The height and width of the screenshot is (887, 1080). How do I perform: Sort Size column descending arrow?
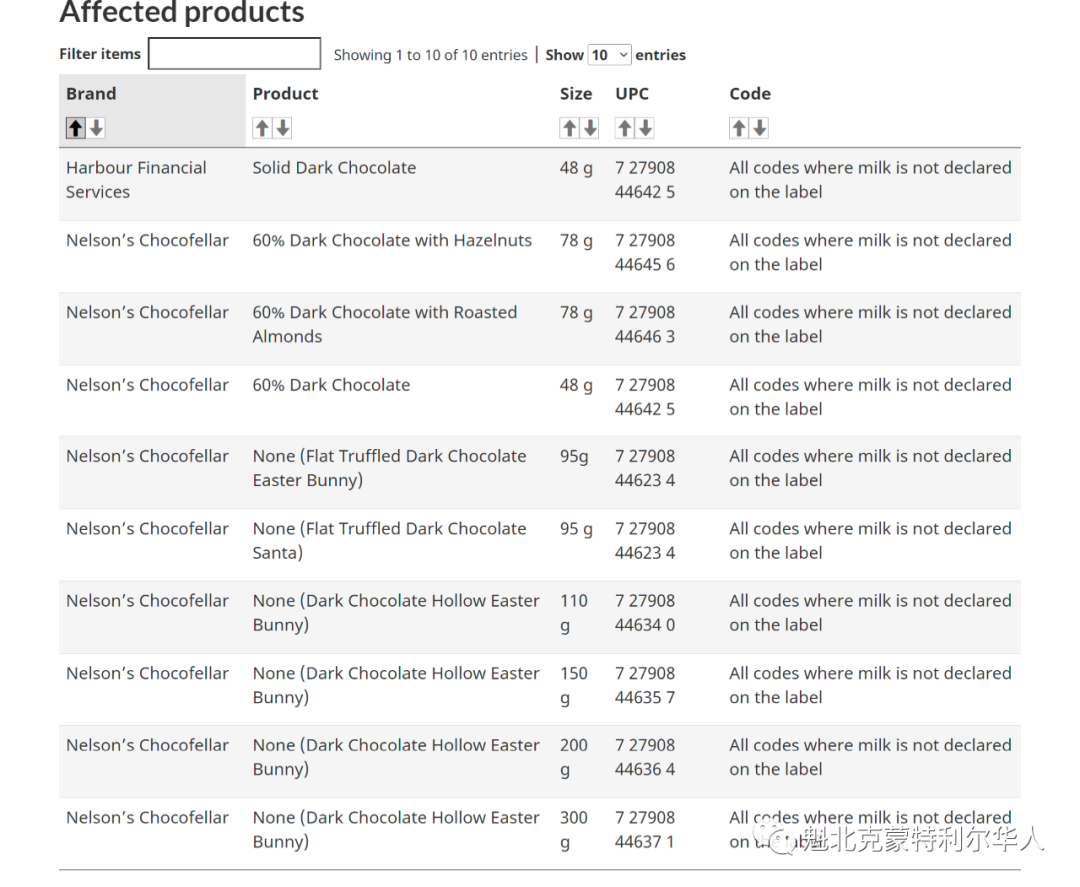click(590, 128)
